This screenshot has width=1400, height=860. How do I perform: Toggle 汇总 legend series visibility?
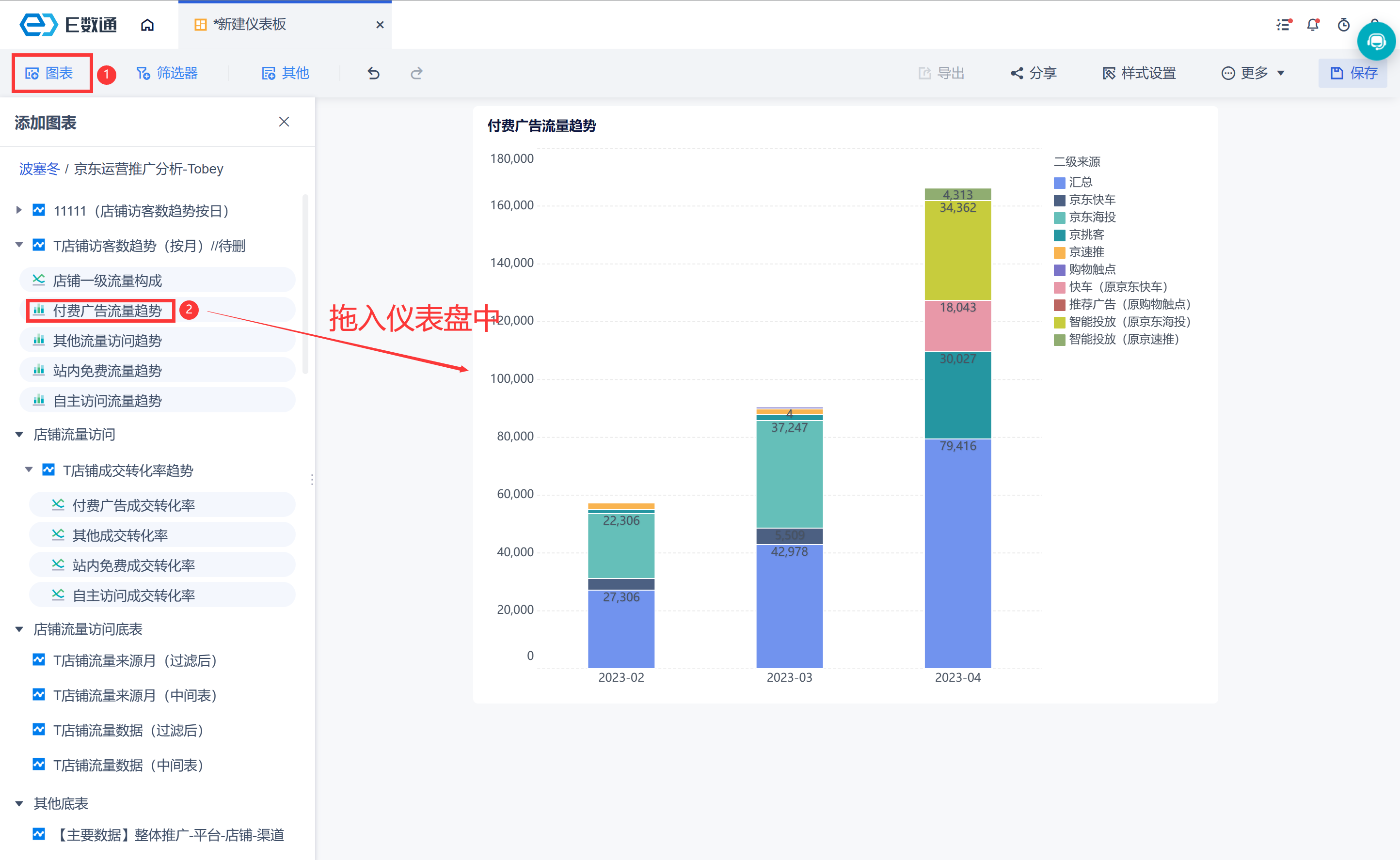[1080, 182]
